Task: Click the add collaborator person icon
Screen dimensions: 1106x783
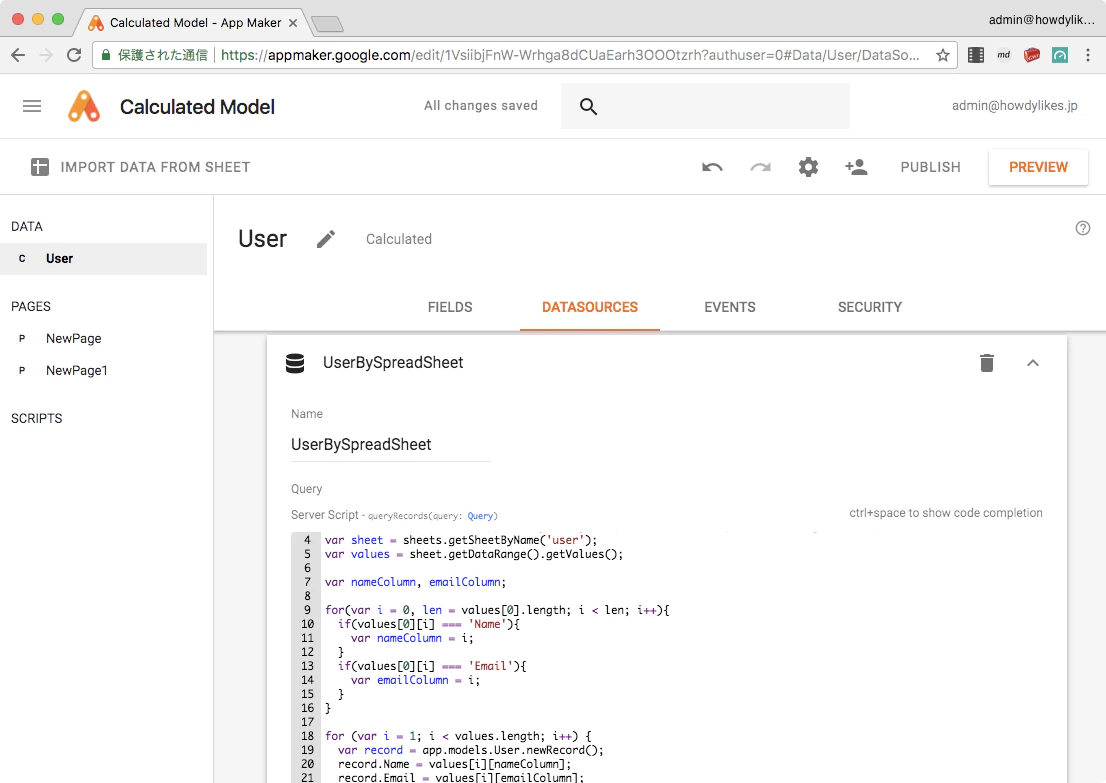Action: point(856,167)
